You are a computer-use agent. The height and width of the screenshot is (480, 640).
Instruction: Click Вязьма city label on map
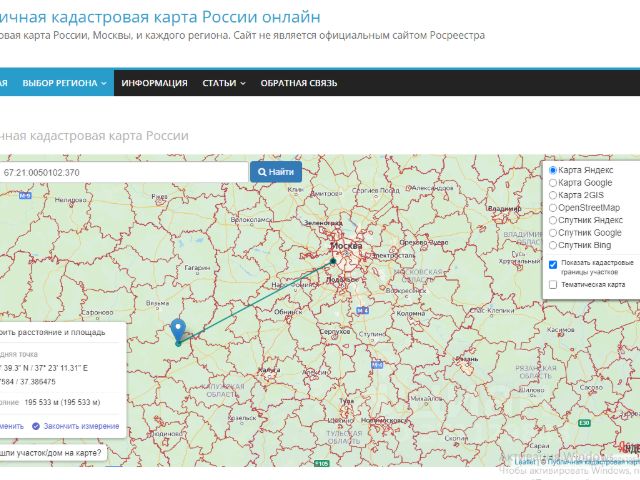point(157,303)
